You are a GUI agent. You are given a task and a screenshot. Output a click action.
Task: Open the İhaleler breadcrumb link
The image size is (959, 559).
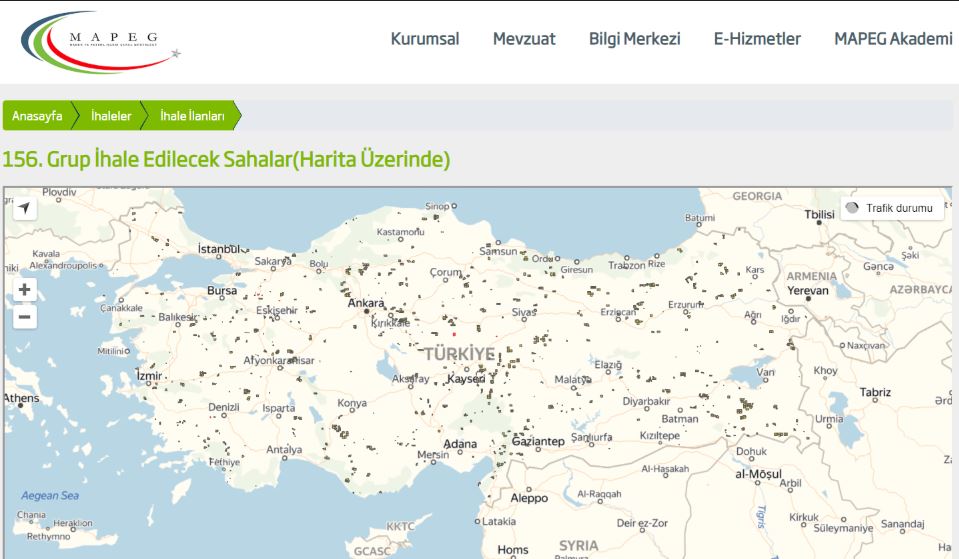click(111, 116)
